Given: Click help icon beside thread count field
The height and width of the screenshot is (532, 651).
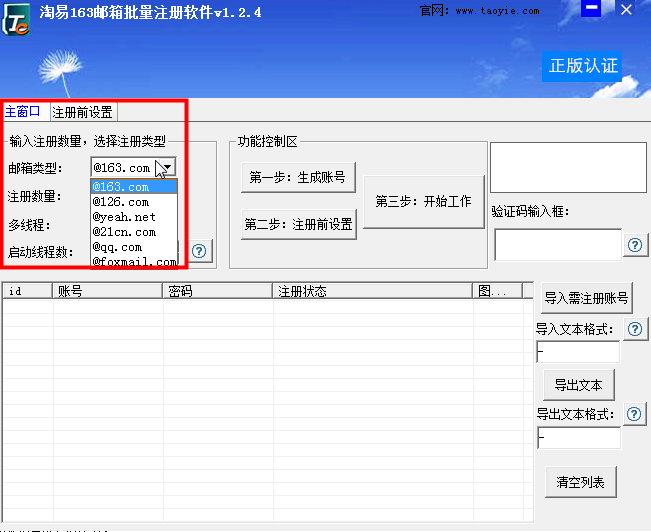Looking at the screenshot, I should click(199, 251).
